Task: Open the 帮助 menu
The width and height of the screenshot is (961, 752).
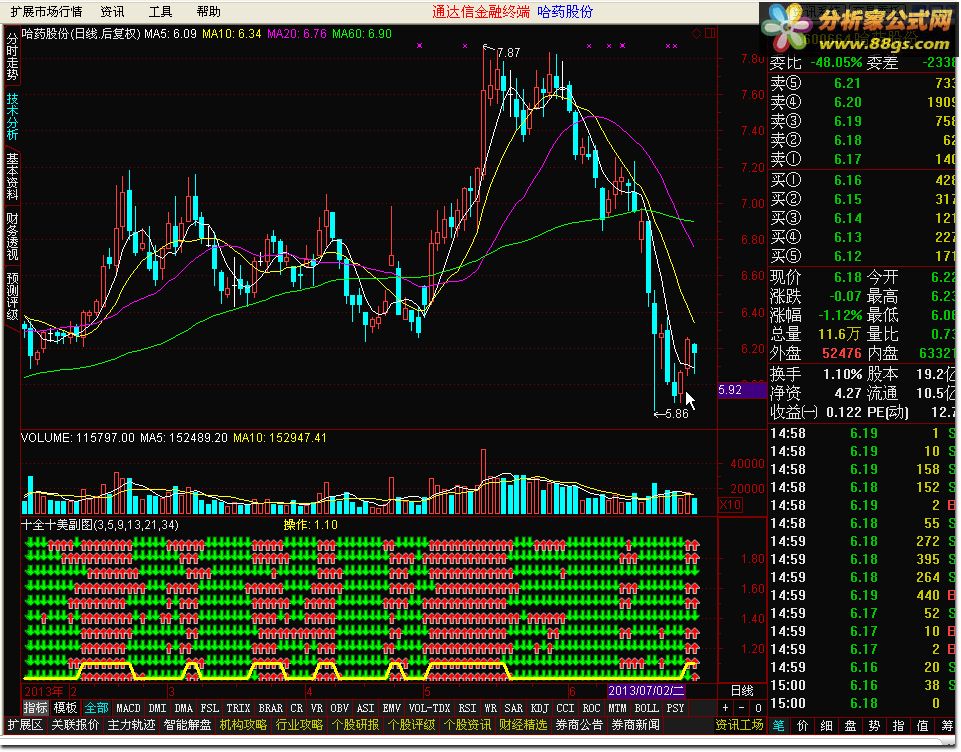Action: coord(208,12)
